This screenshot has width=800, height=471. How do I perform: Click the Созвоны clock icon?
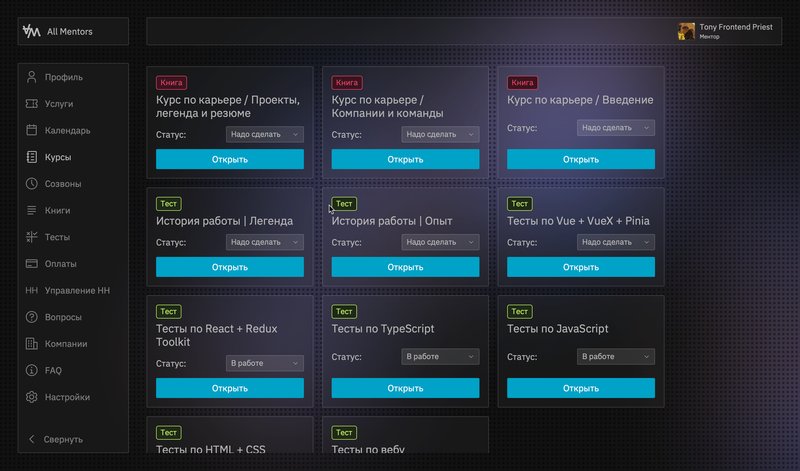click(x=32, y=184)
